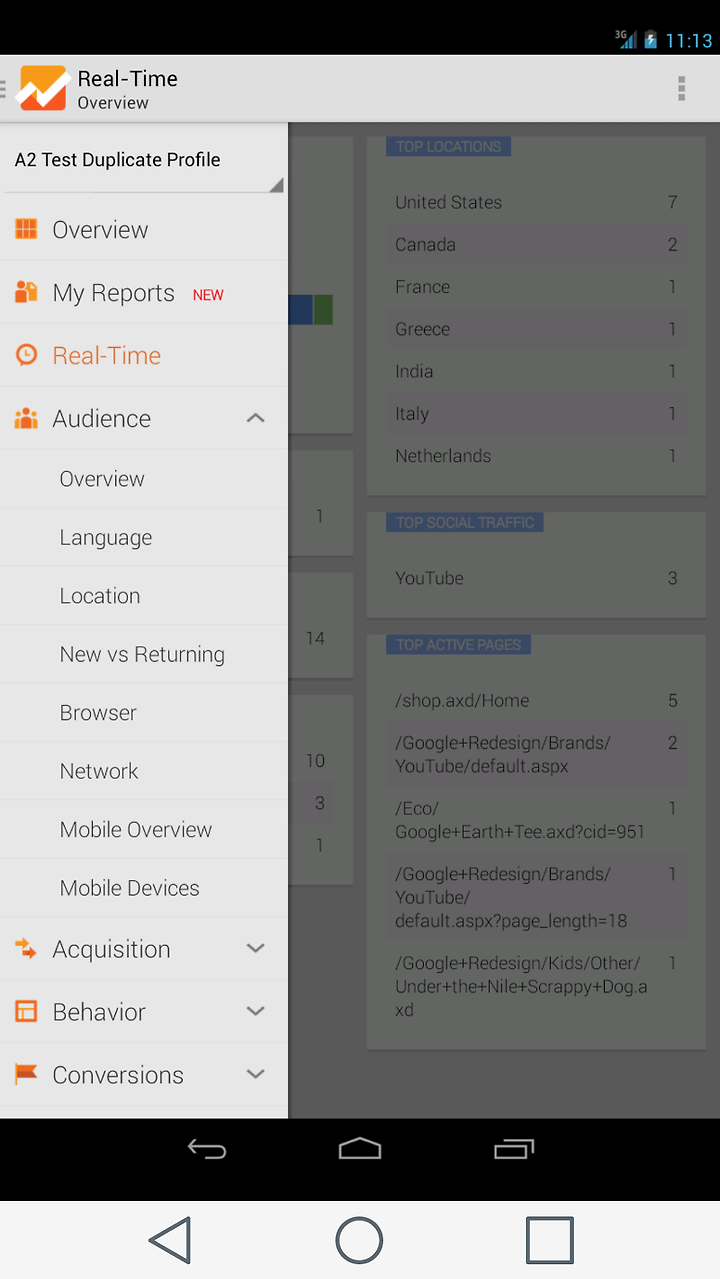Click the Behavior layout icon
The height and width of the screenshot is (1279, 720).
(26, 1012)
